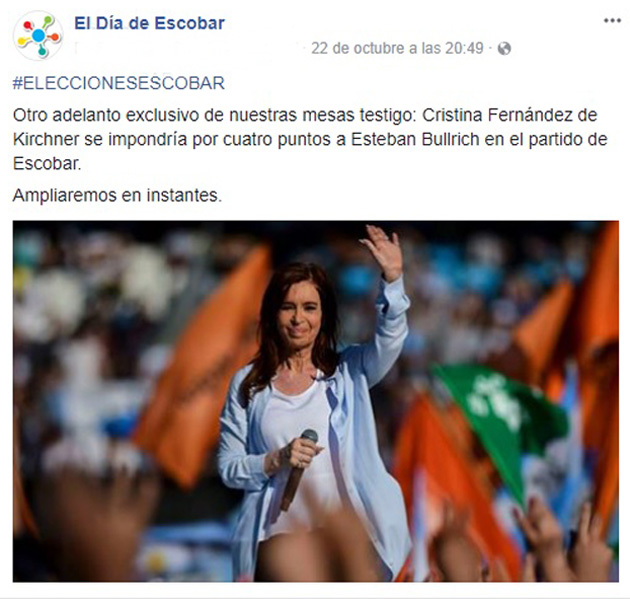Click the globe public privacy icon
The image size is (630, 599).
click(504, 49)
